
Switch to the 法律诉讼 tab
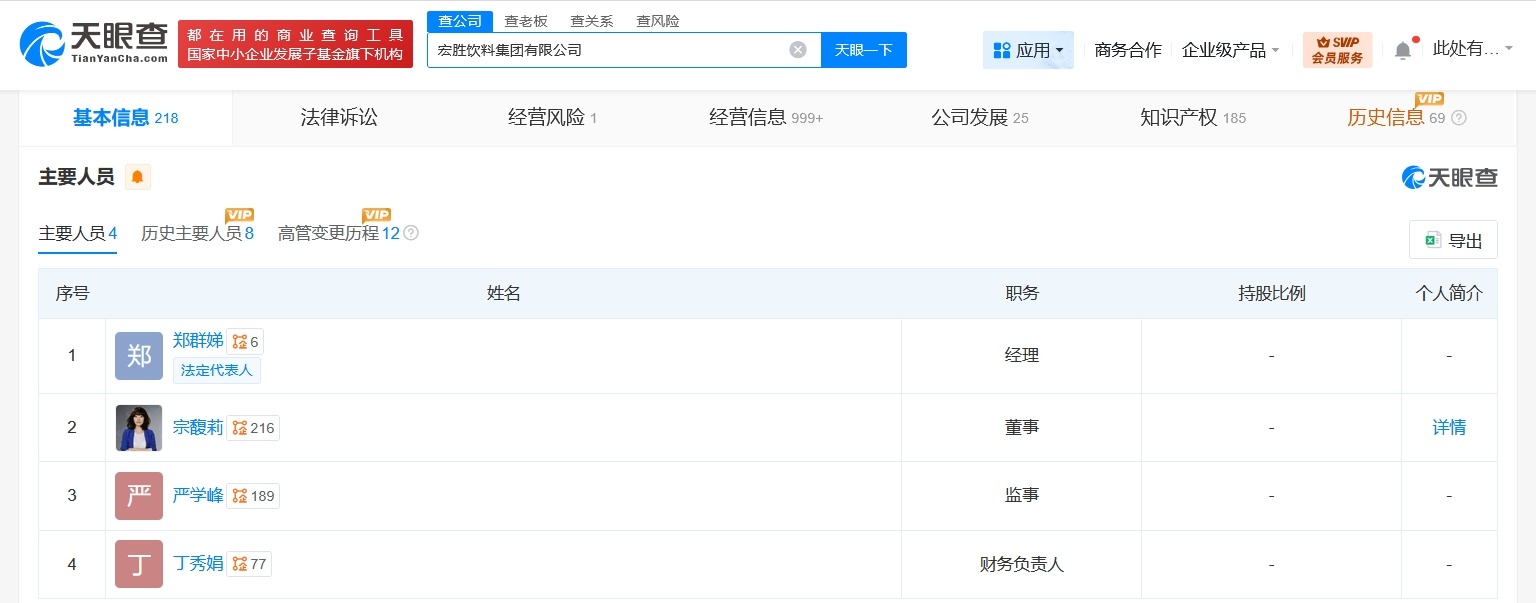[339, 118]
